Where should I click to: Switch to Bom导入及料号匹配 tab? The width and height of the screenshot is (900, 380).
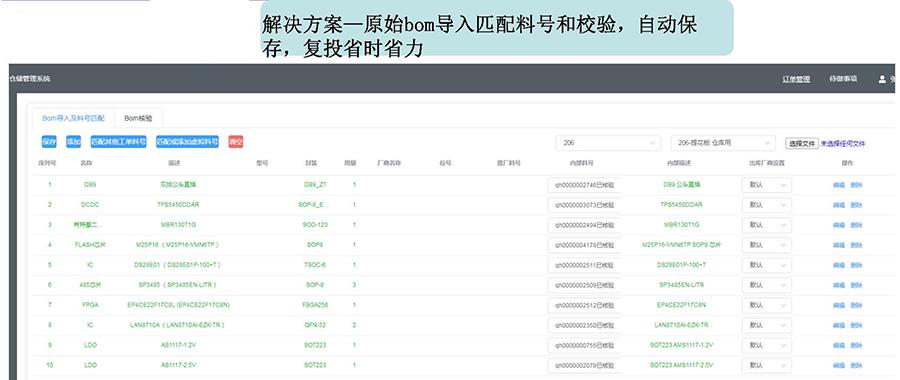pos(73,118)
